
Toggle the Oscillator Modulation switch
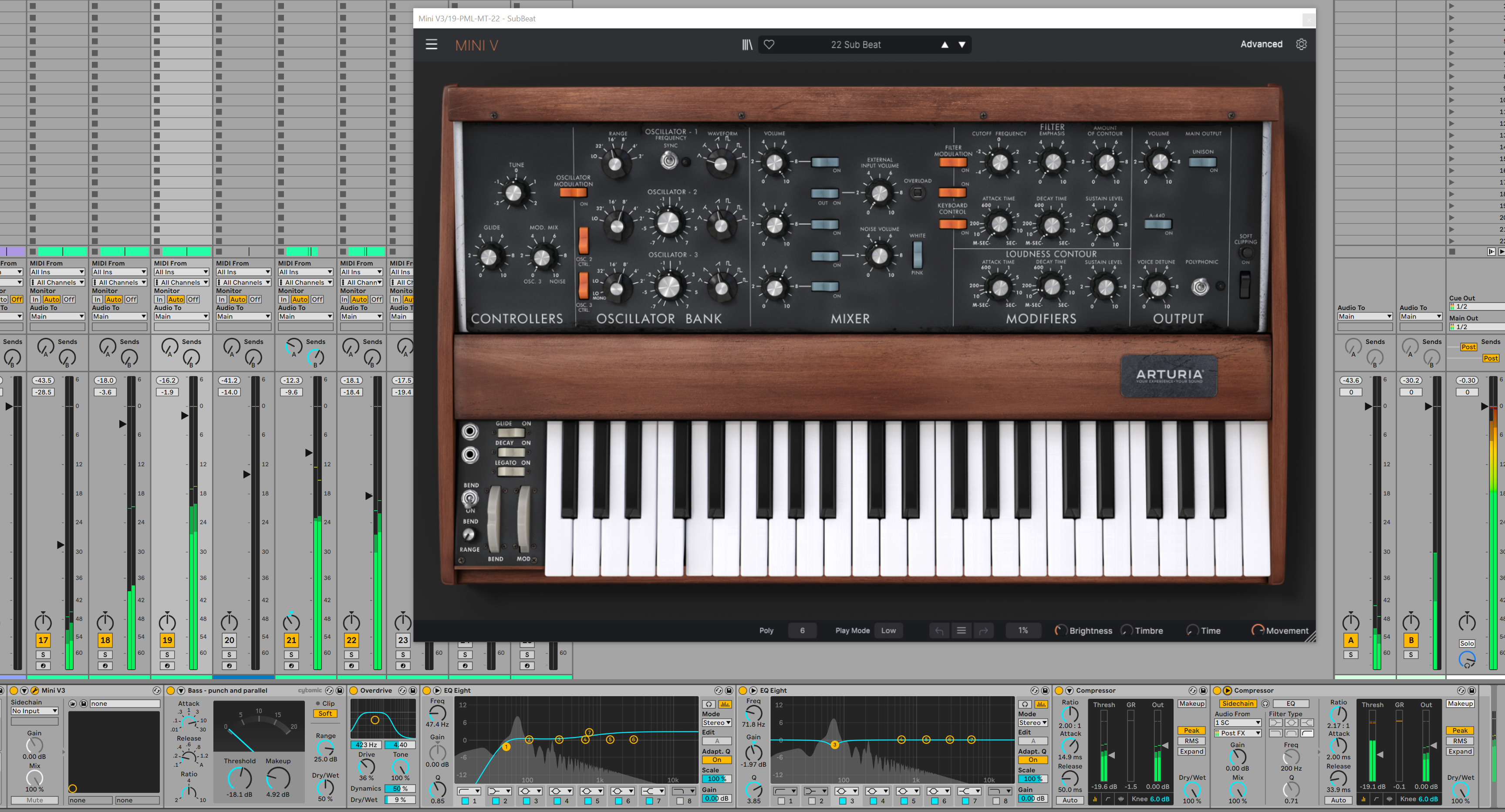(573, 192)
